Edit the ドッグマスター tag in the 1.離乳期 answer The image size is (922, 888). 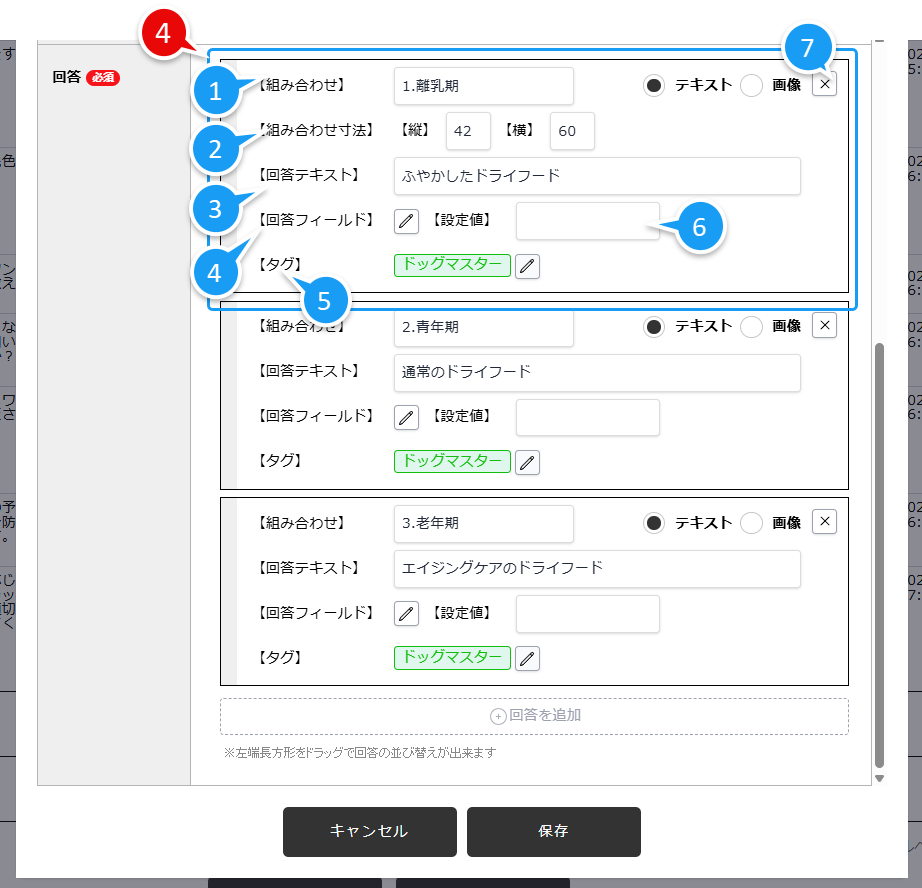527,266
